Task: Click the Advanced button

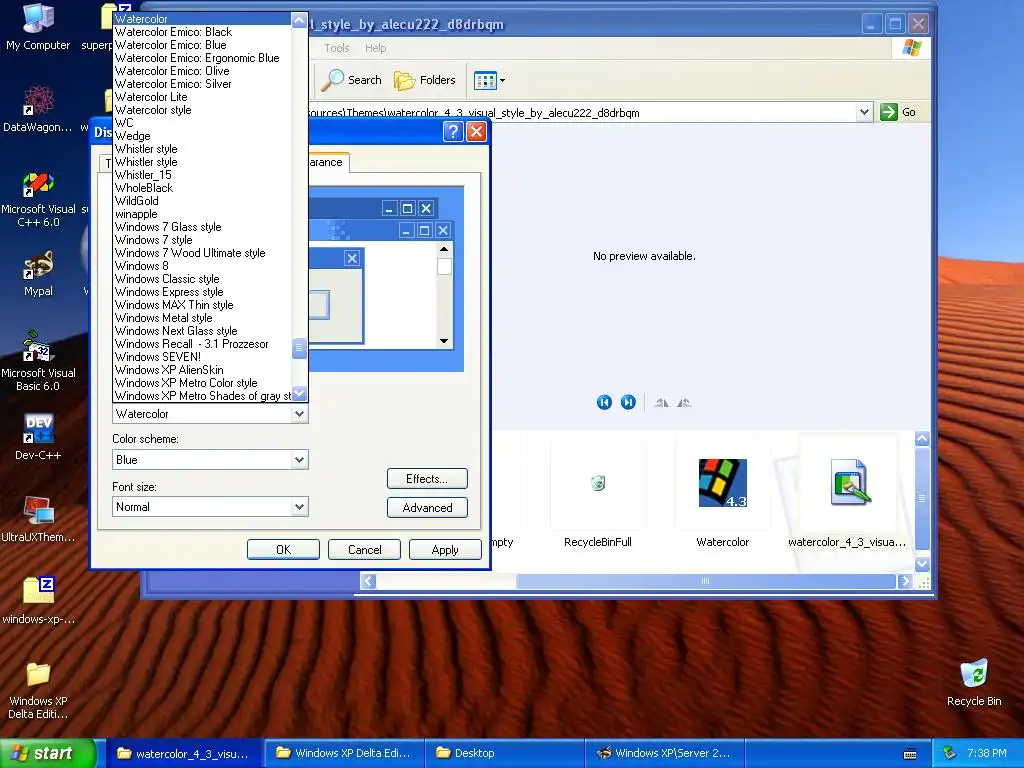Action: (x=427, y=507)
